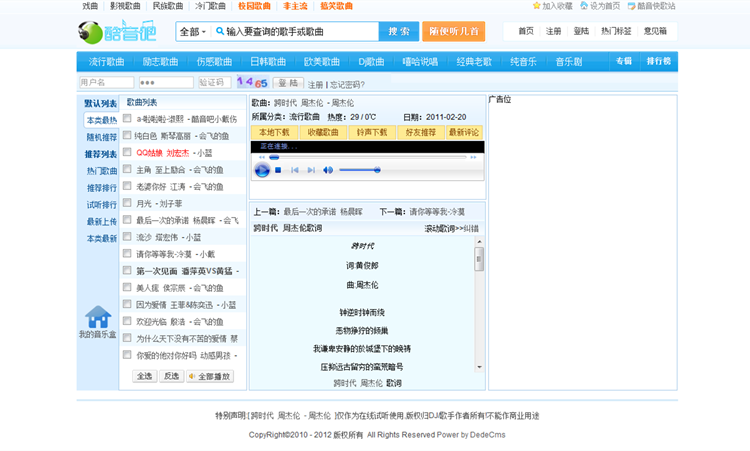Screen dimensions: 750x451
Task: Click the home icon for 设为首页
Action: [584, 6]
